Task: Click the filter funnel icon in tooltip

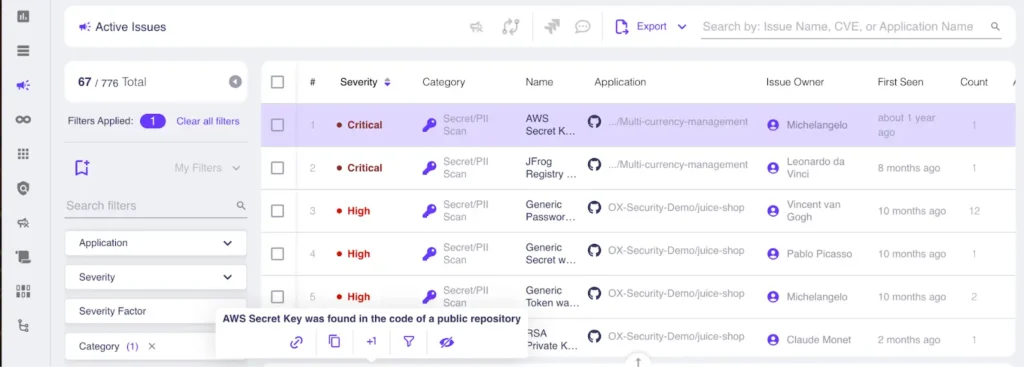Action: pos(409,342)
